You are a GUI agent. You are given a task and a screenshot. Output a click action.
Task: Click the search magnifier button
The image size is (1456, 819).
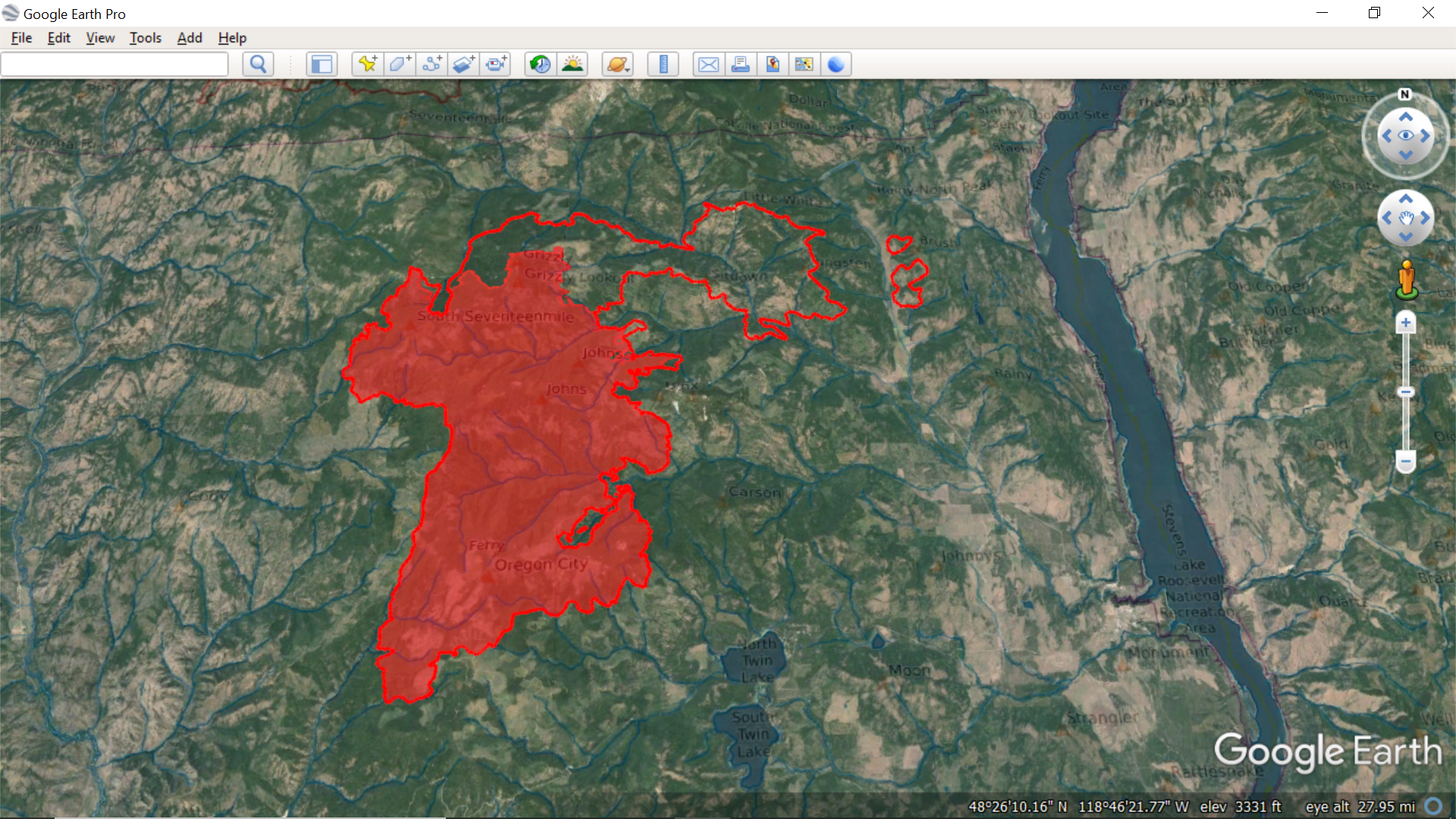coord(258,64)
